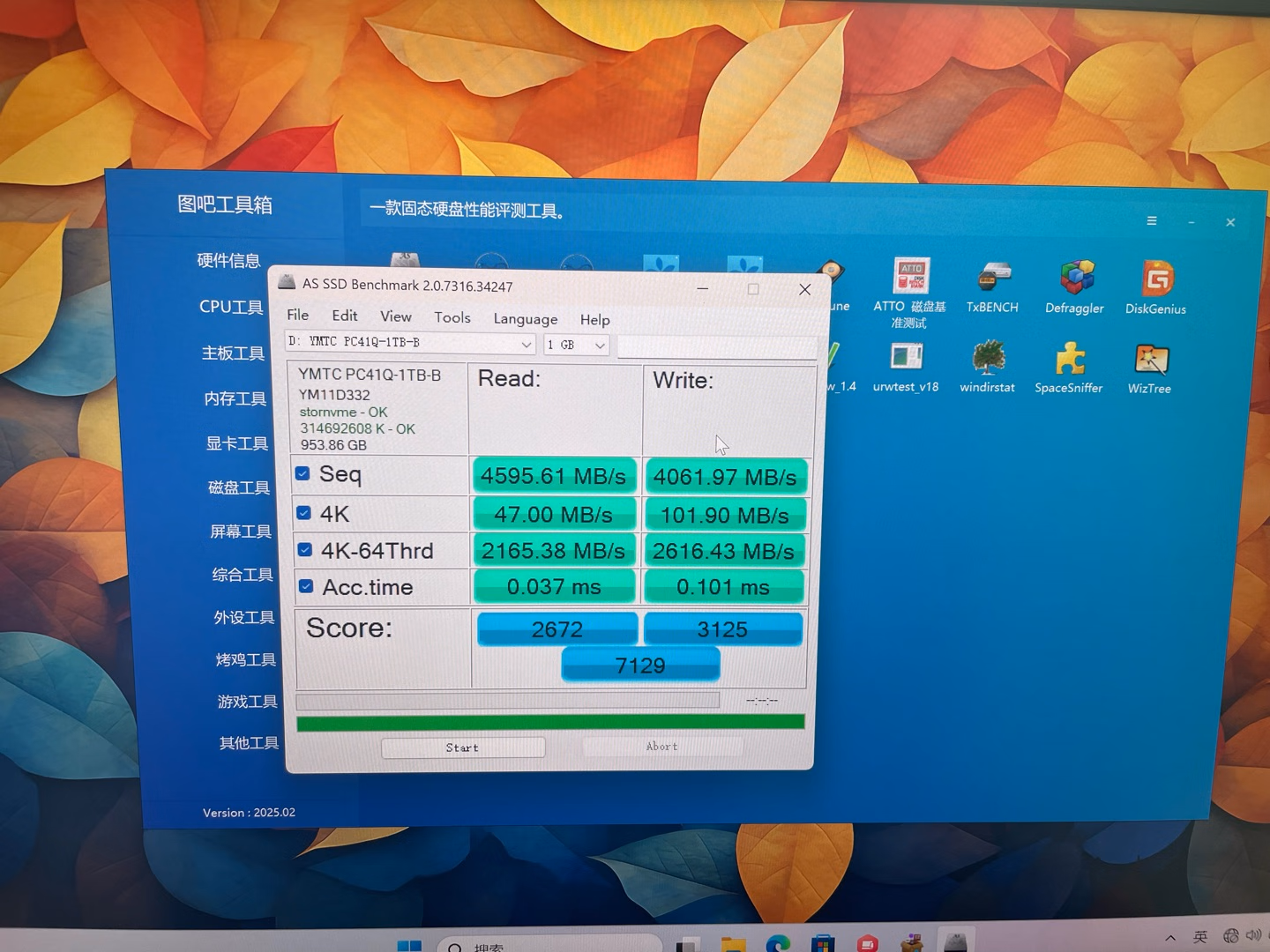This screenshot has width=1270, height=952.
Task: Launch the TxBENCH icon
Action: click(993, 280)
